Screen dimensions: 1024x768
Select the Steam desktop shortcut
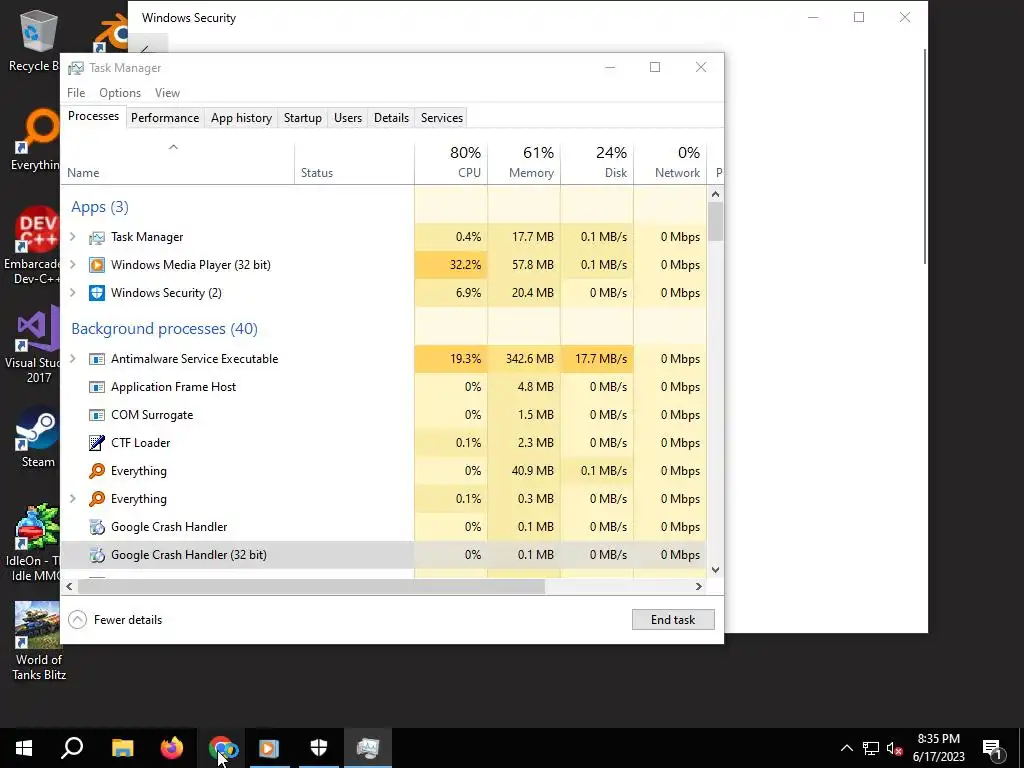click(37, 438)
